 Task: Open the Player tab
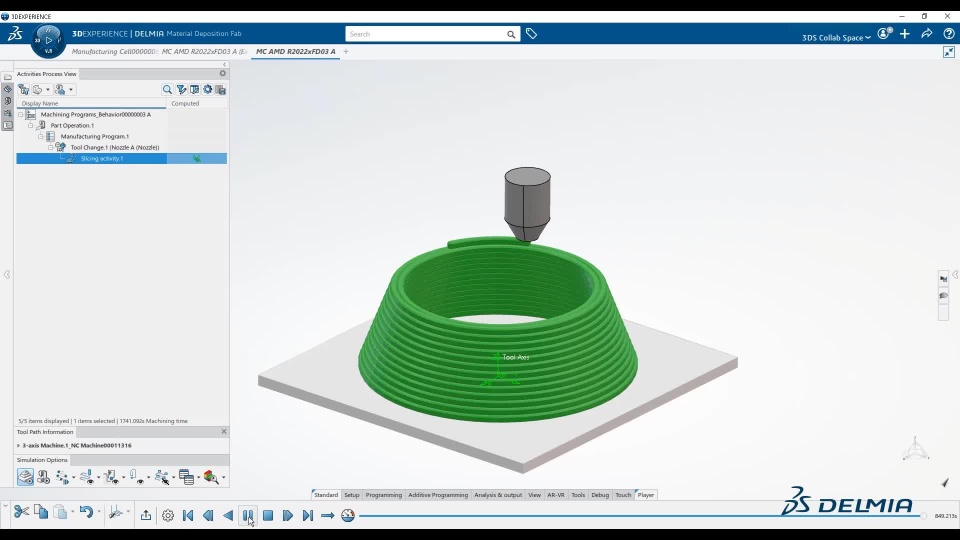pyautogui.click(x=646, y=495)
